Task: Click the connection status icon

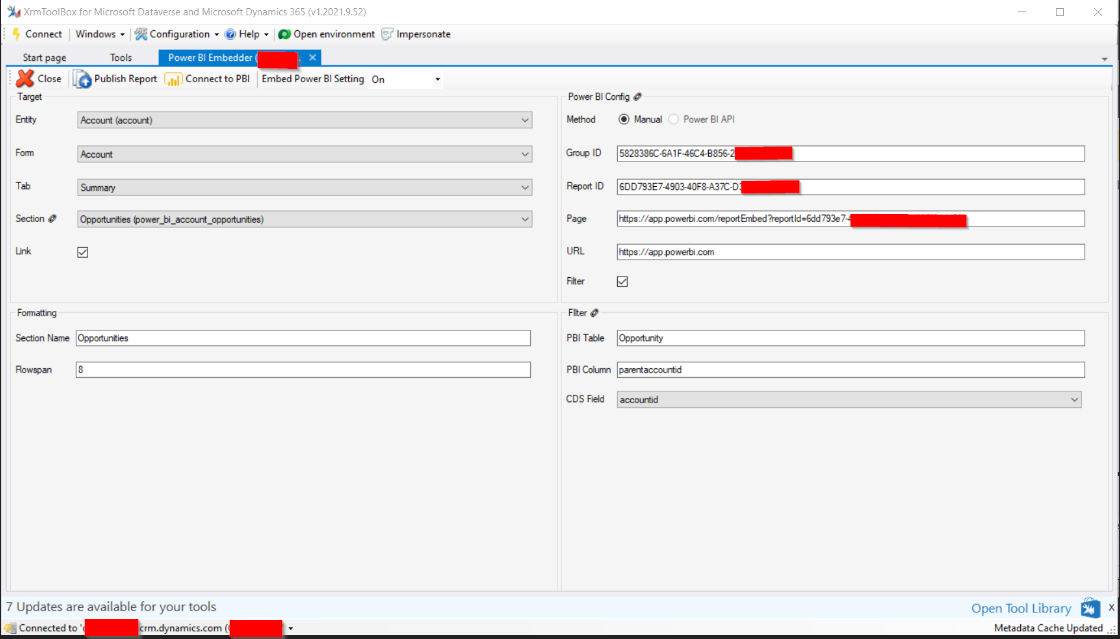Action: [10, 628]
